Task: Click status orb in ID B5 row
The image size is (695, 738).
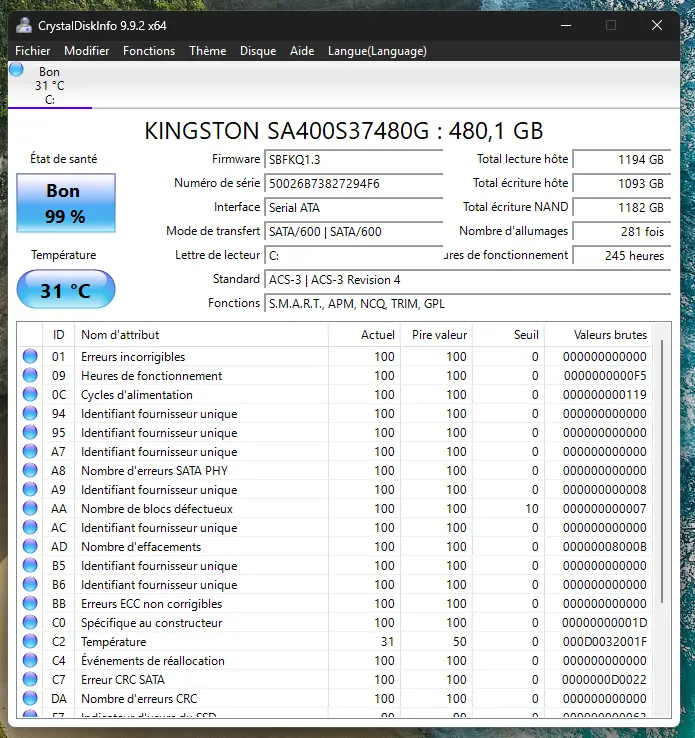Action: 30,565
